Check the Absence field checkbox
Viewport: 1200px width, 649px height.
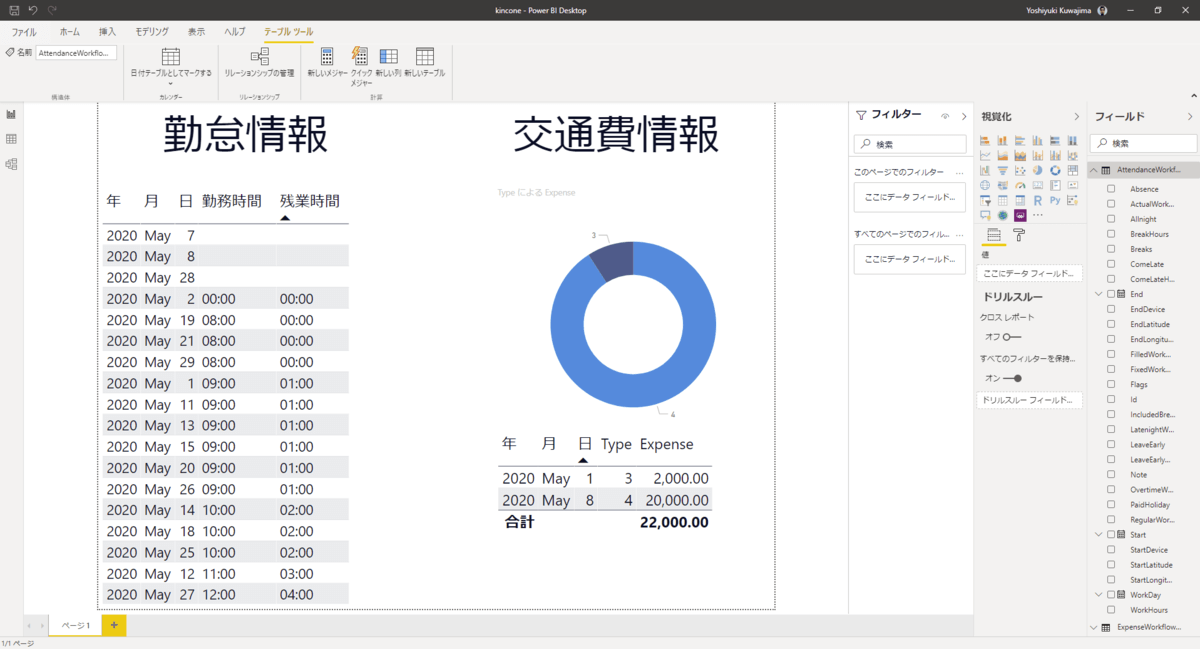(x=1111, y=189)
